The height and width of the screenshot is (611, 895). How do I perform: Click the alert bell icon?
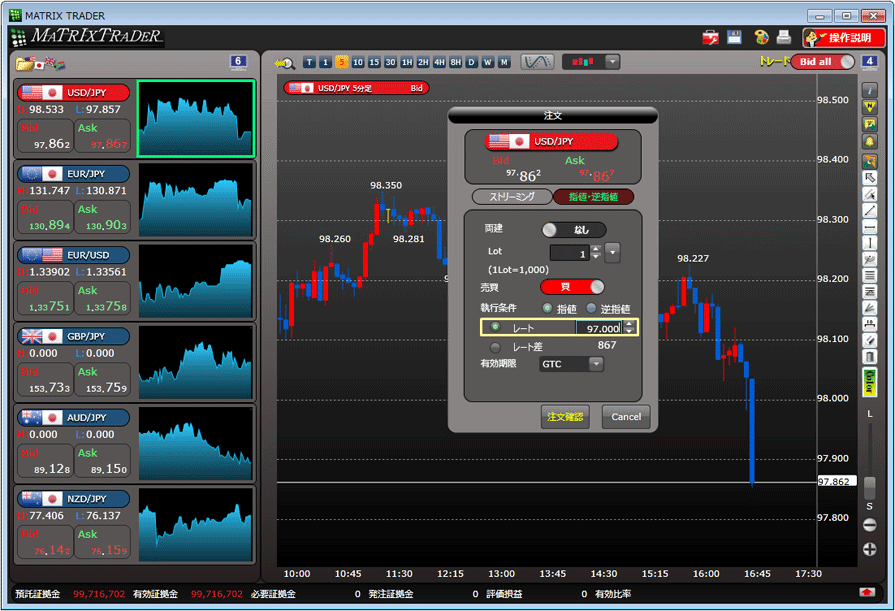[x=869, y=141]
